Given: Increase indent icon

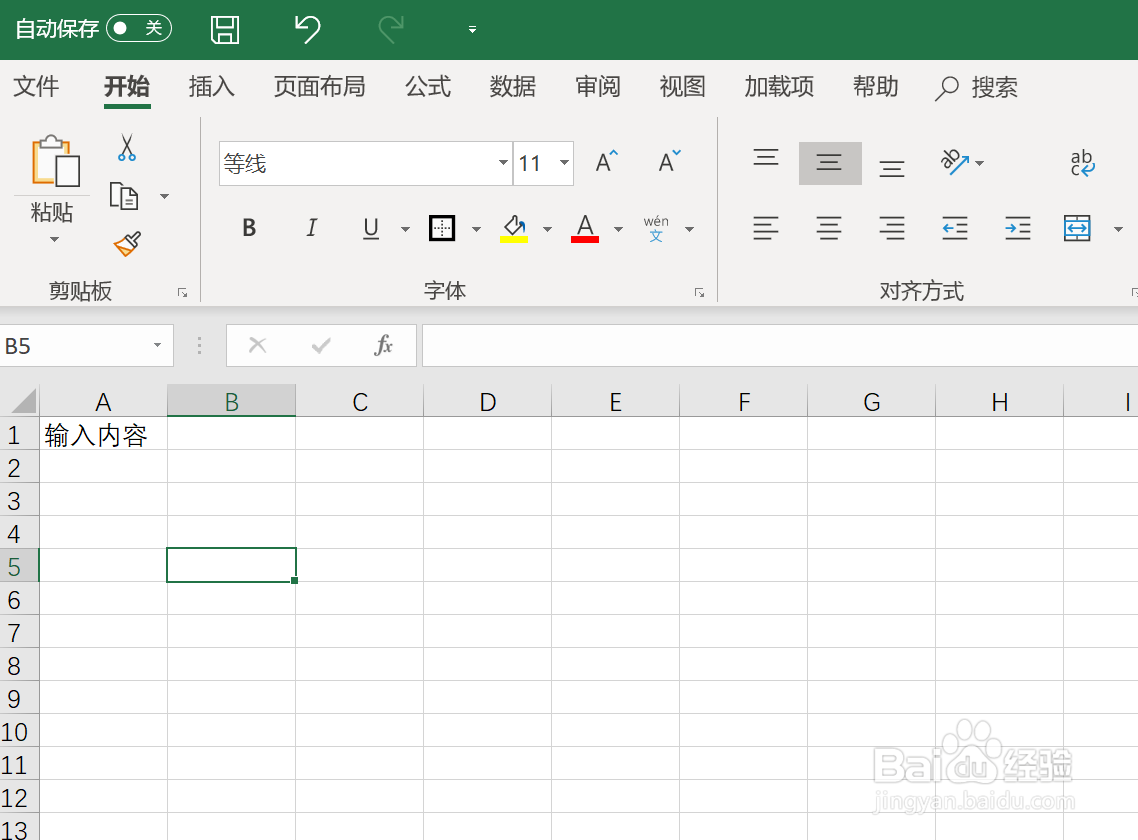Looking at the screenshot, I should 1018,228.
